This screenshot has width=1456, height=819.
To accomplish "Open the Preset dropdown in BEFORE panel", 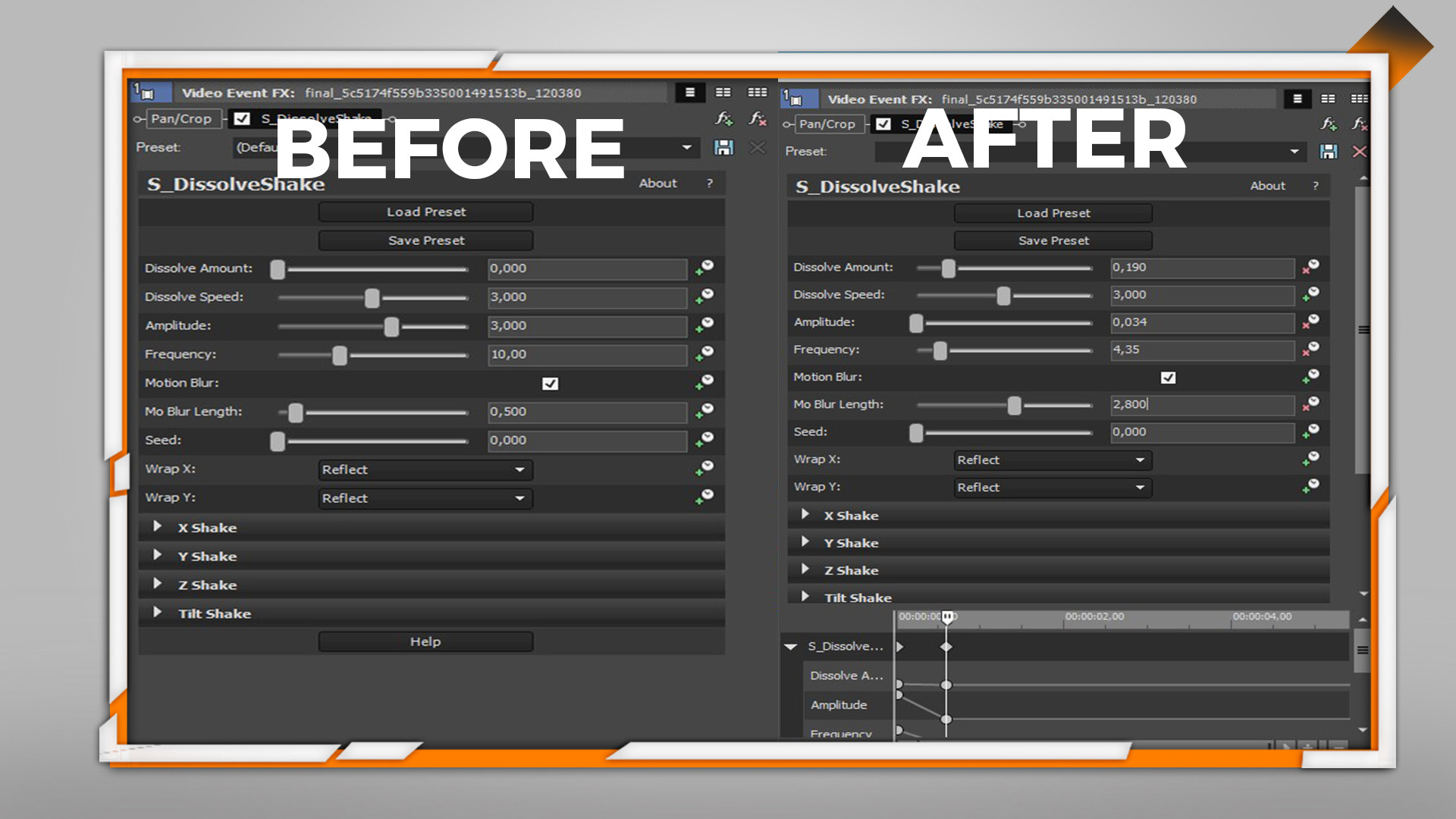I will click(686, 147).
